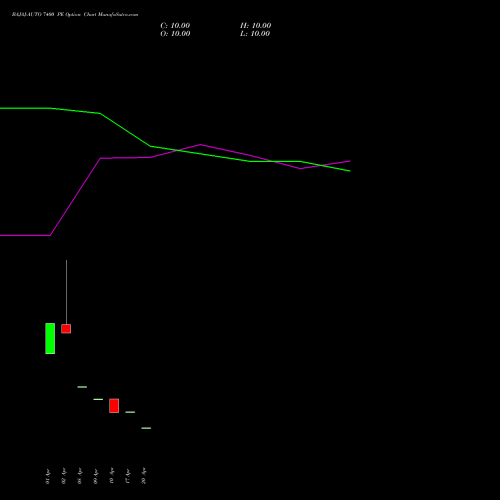Image resolution: width=500 pixels, height=500 pixels.
Task: Click the "C: 10.00" close value
Action: (175, 26)
